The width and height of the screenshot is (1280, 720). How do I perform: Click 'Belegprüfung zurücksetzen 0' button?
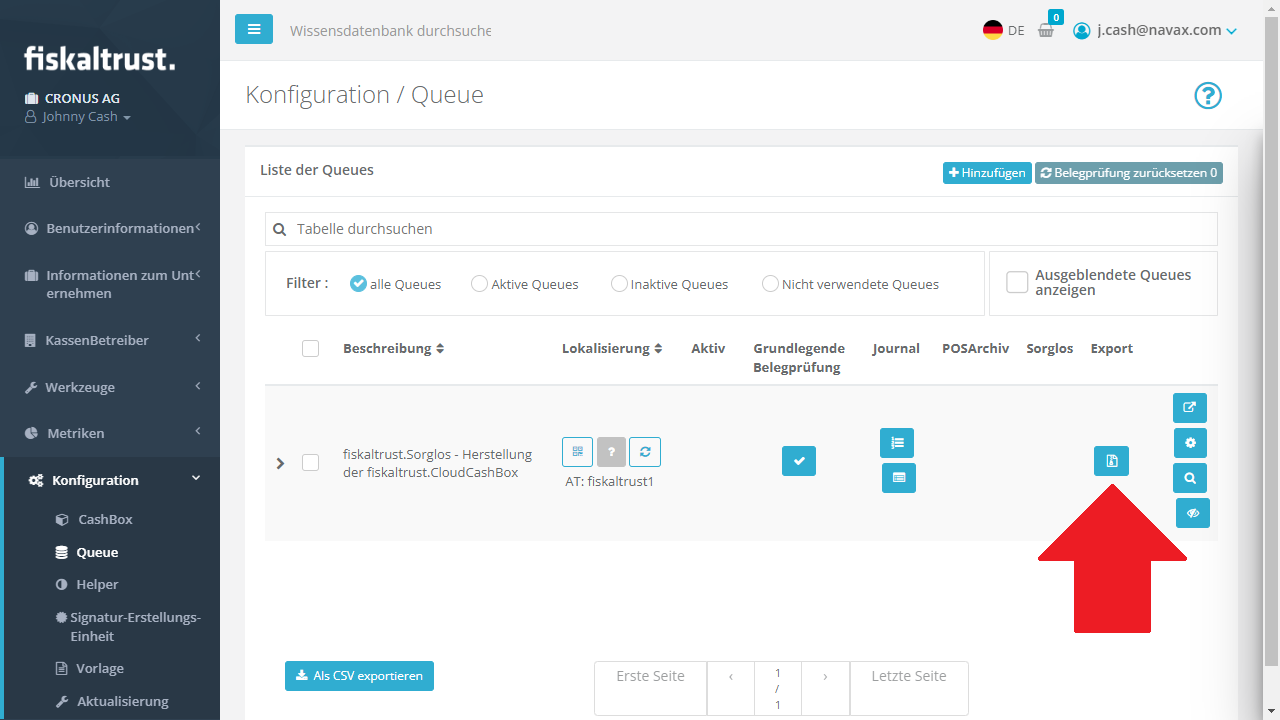coord(1129,173)
